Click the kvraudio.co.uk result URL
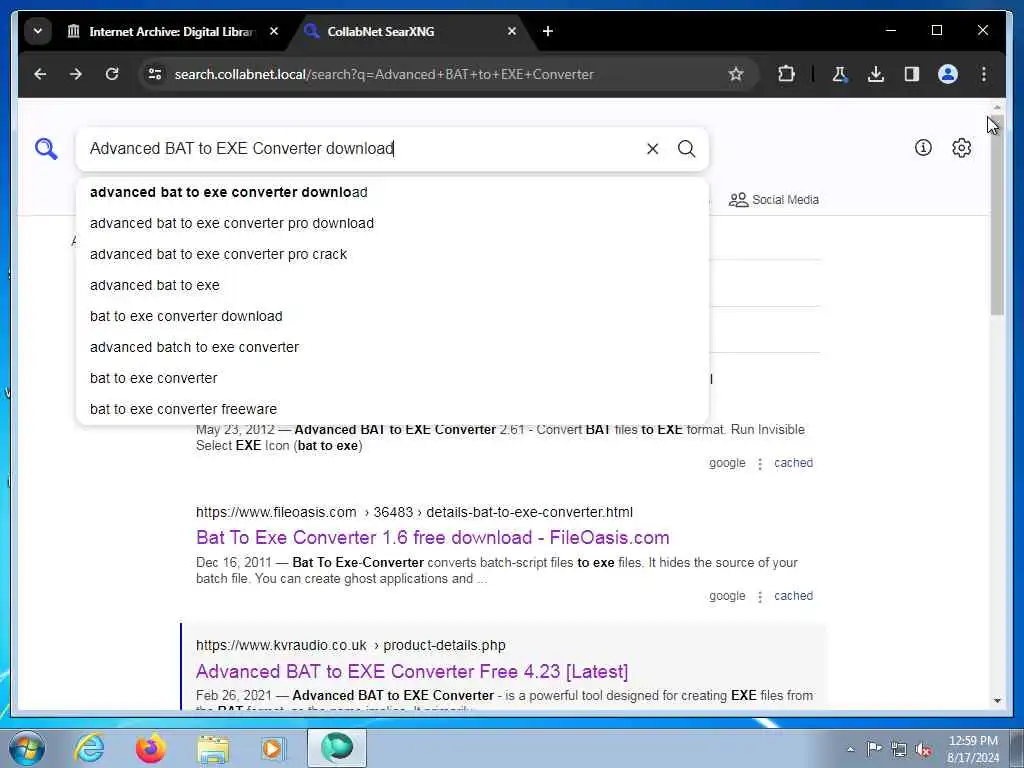1024x768 pixels. [351, 645]
